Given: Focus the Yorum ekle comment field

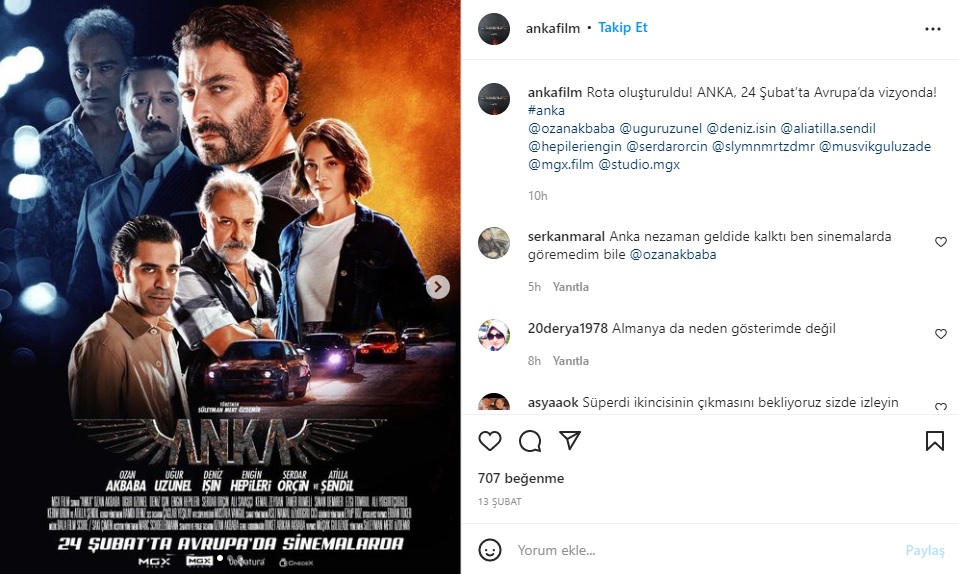Looking at the screenshot, I should point(703,550).
